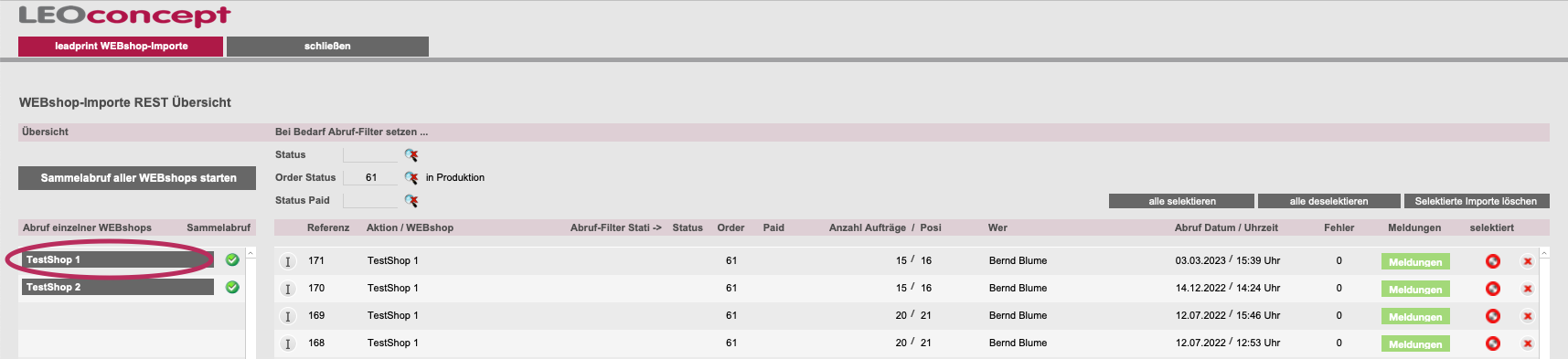The width and height of the screenshot is (1568, 359).
Task: Switch to leadprint WEBshop-Importe tab
Action: coord(121,47)
